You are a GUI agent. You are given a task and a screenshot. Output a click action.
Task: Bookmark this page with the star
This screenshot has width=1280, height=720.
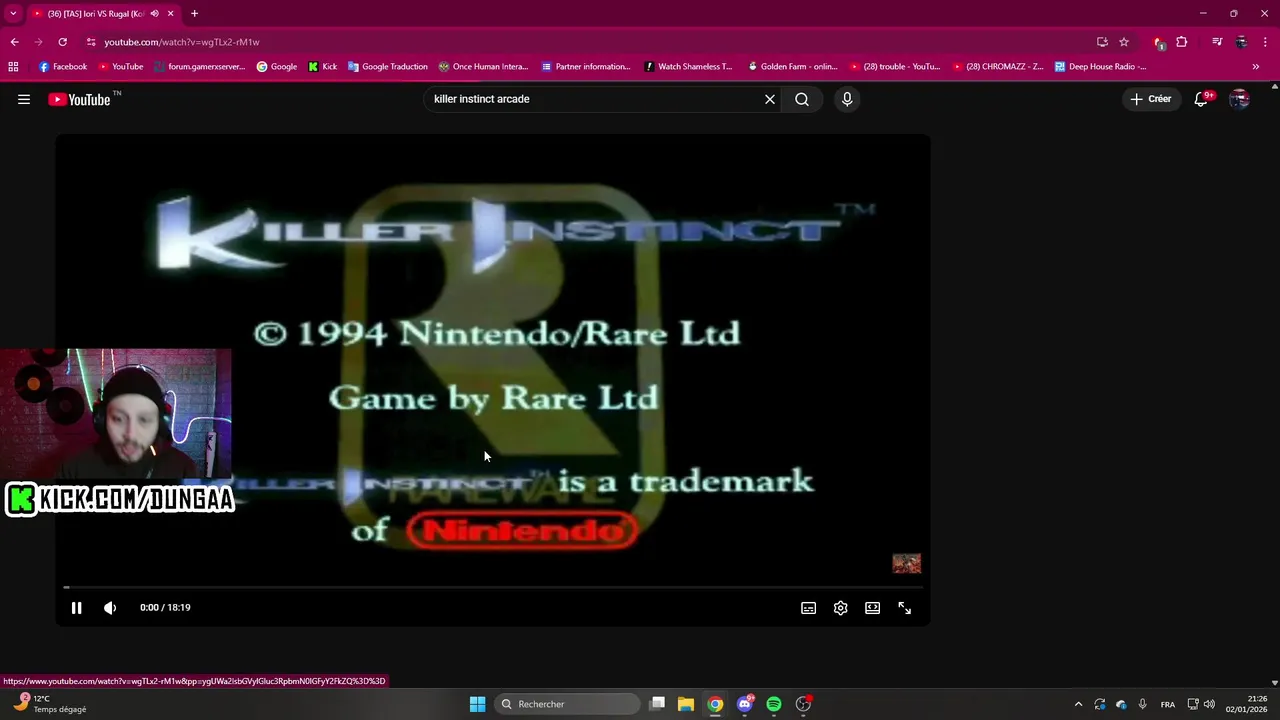point(1124,42)
